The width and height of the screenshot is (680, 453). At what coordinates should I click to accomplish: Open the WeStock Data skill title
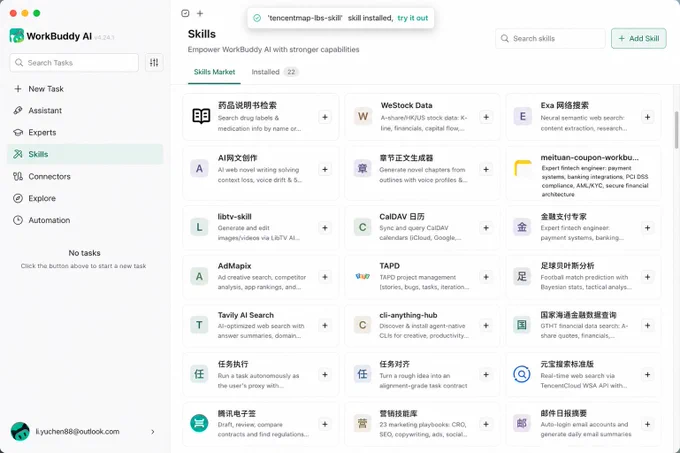[406, 105]
